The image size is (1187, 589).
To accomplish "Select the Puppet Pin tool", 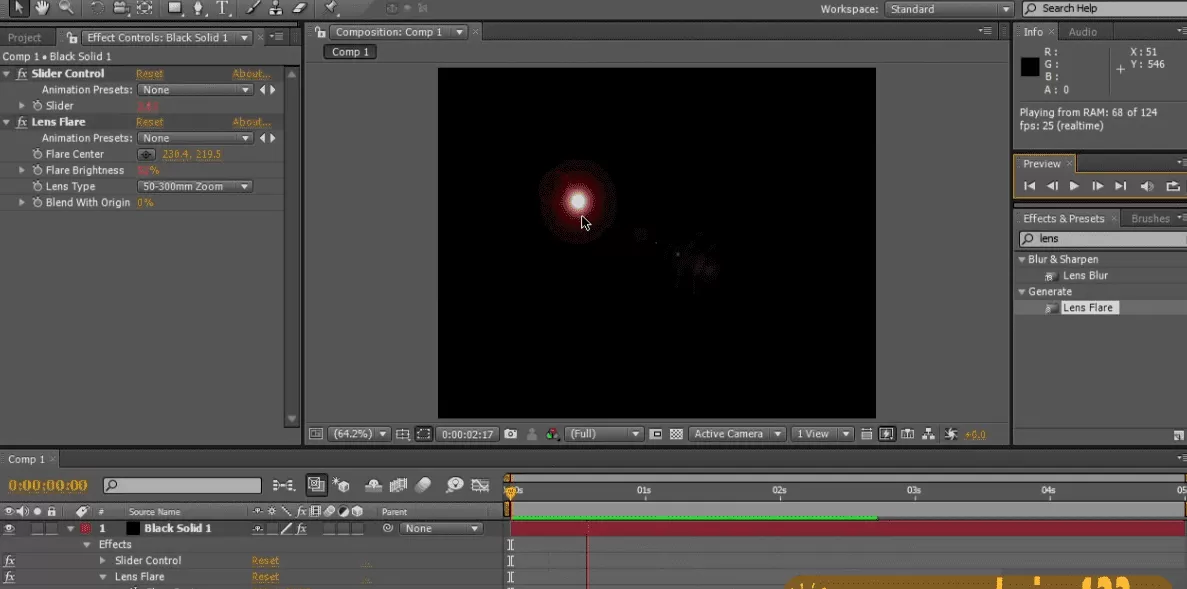I will pos(331,8).
